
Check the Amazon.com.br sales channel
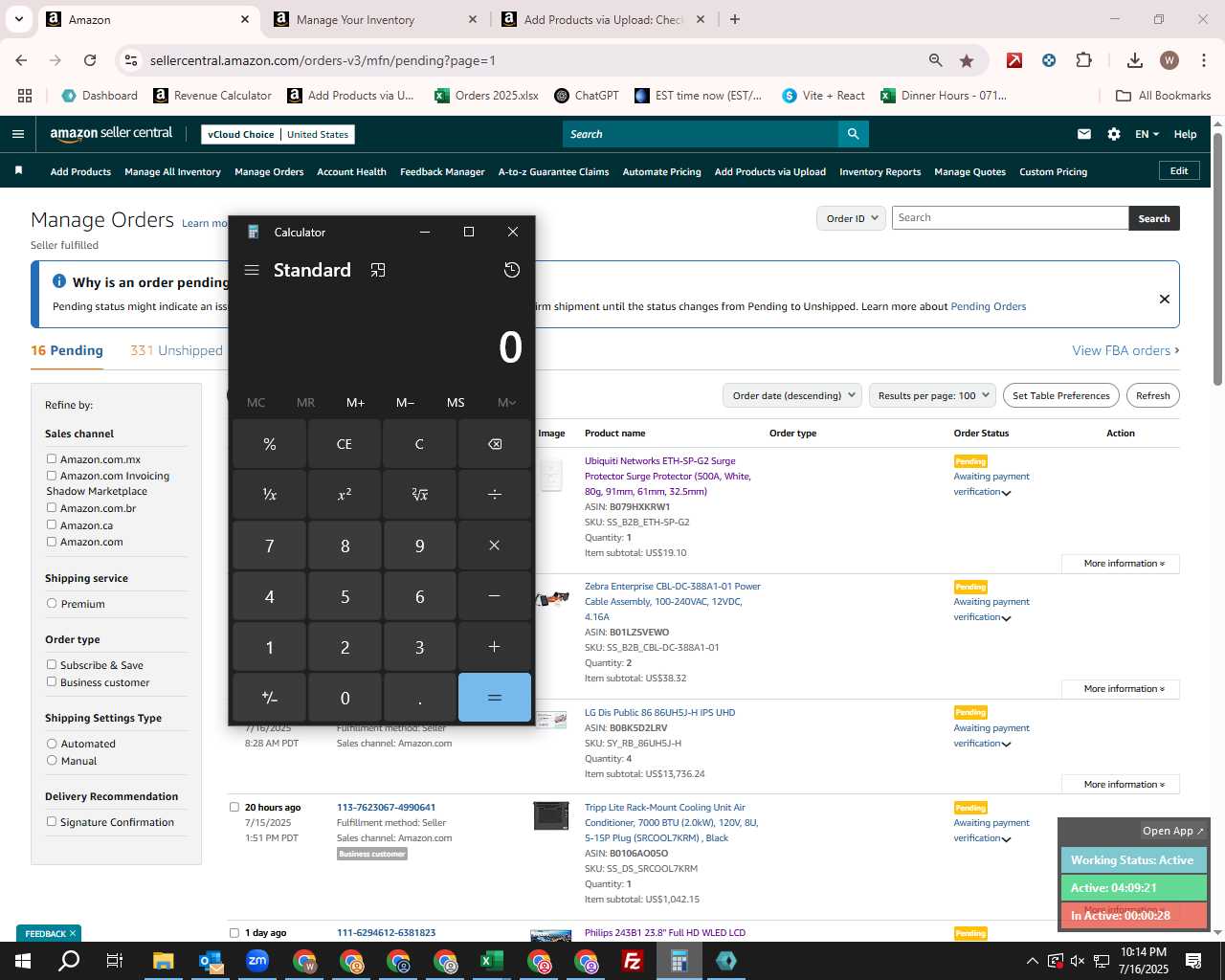[x=52, y=507]
